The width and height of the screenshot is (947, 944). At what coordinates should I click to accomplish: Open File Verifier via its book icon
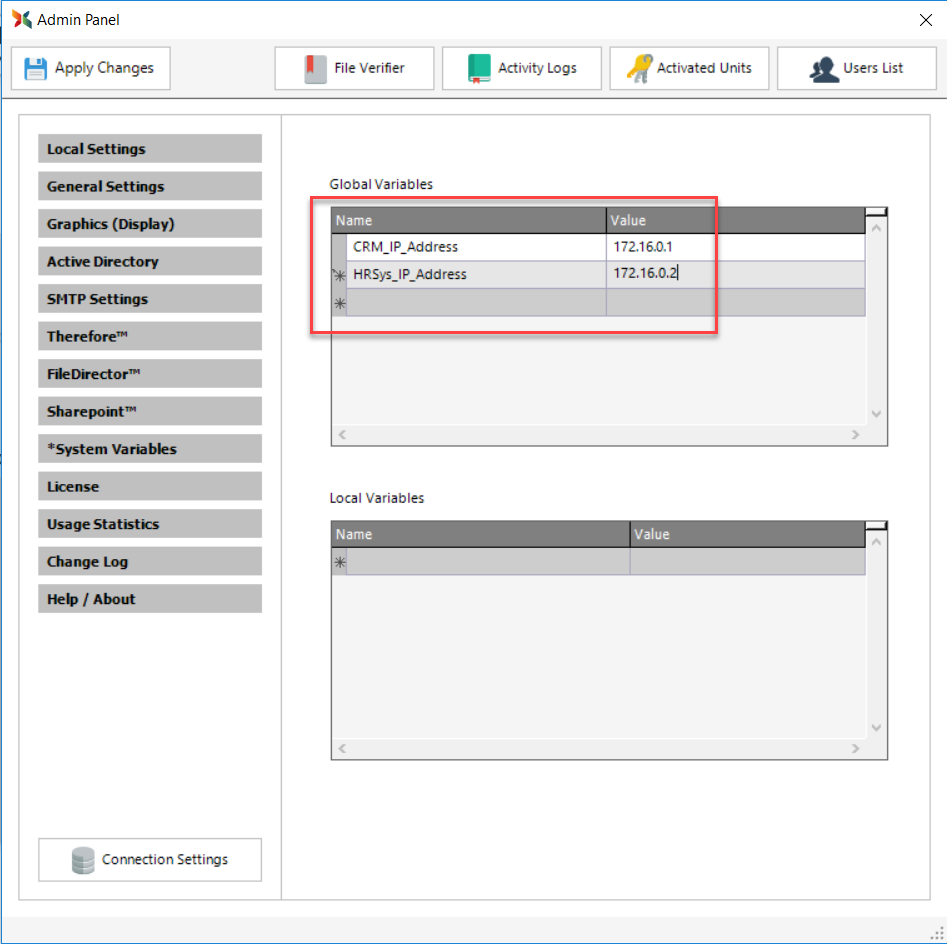(316, 68)
